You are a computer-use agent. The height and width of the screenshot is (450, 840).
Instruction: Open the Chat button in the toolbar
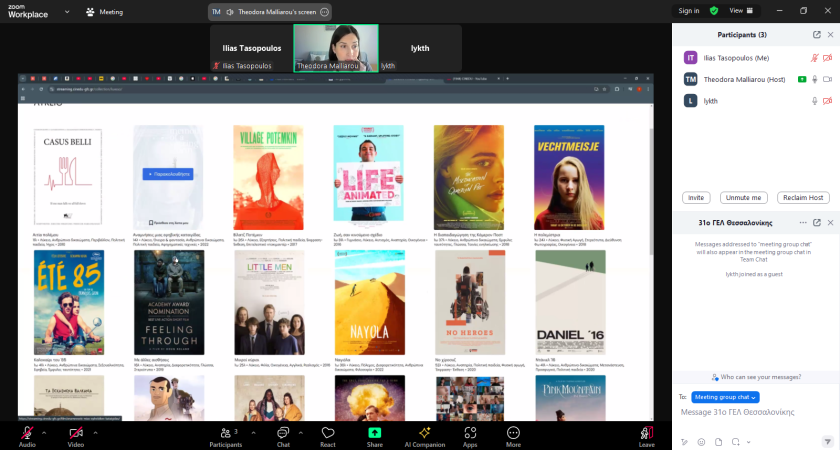click(x=283, y=437)
